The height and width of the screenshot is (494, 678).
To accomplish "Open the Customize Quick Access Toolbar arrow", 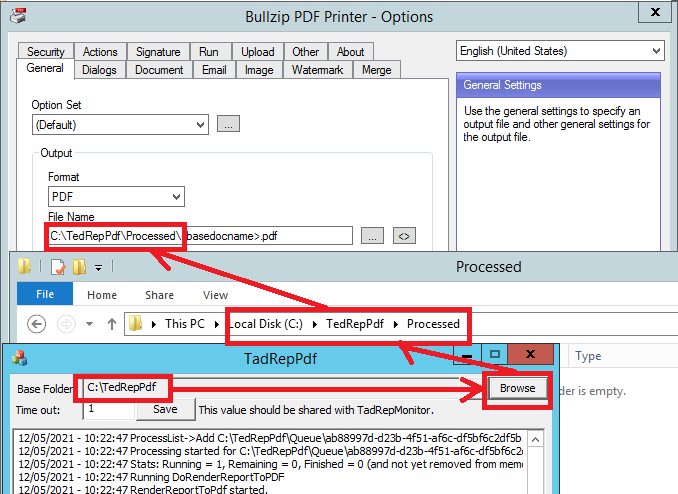I will [x=99, y=268].
